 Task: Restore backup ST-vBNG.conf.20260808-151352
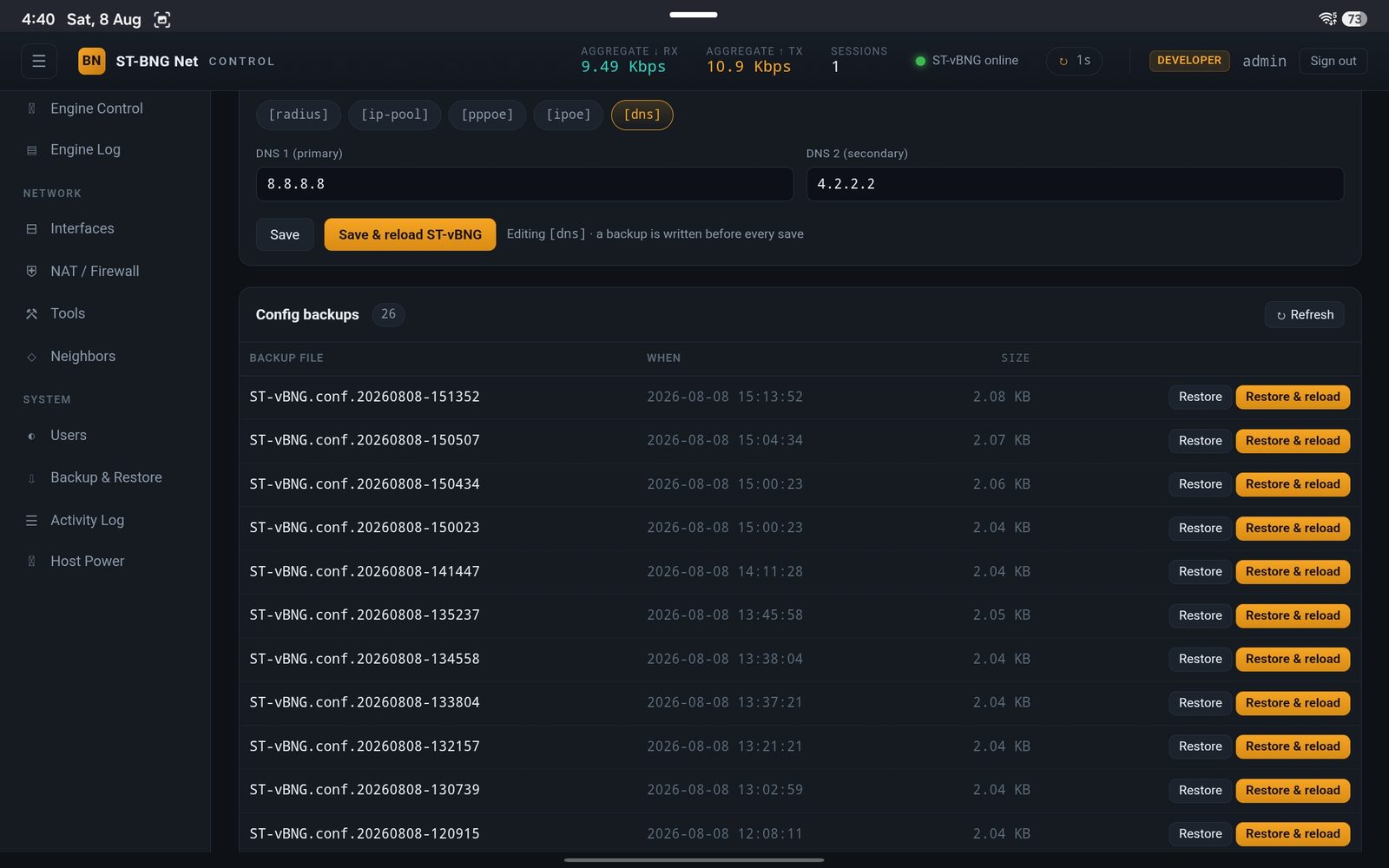[x=1200, y=398]
